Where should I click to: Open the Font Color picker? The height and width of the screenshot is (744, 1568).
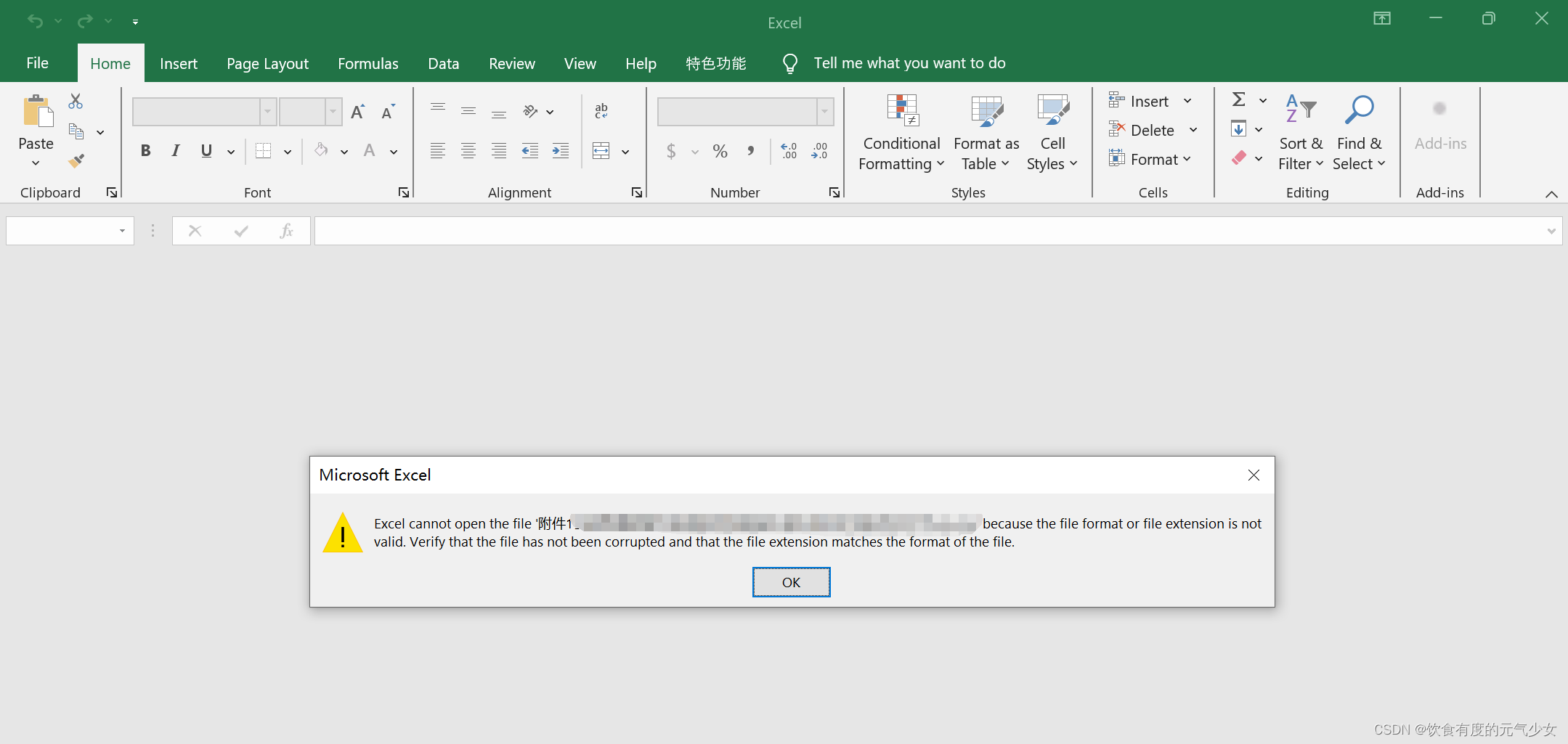click(x=393, y=152)
